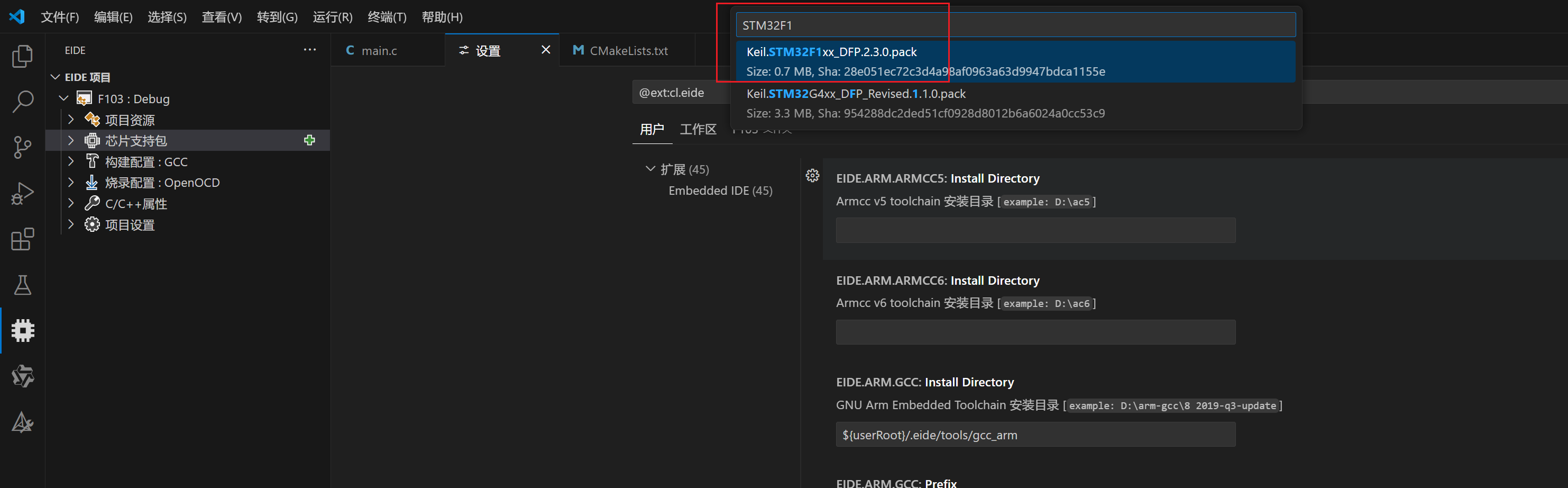Expand the C/C++属性 node
The height and width of the screenshot is (488, 1568).
tap(71, 203)
